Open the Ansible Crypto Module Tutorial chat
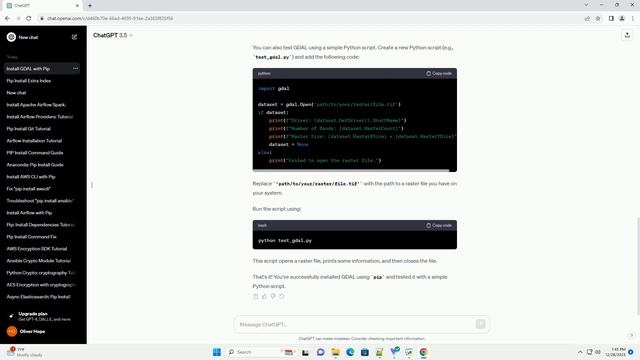 42,261
